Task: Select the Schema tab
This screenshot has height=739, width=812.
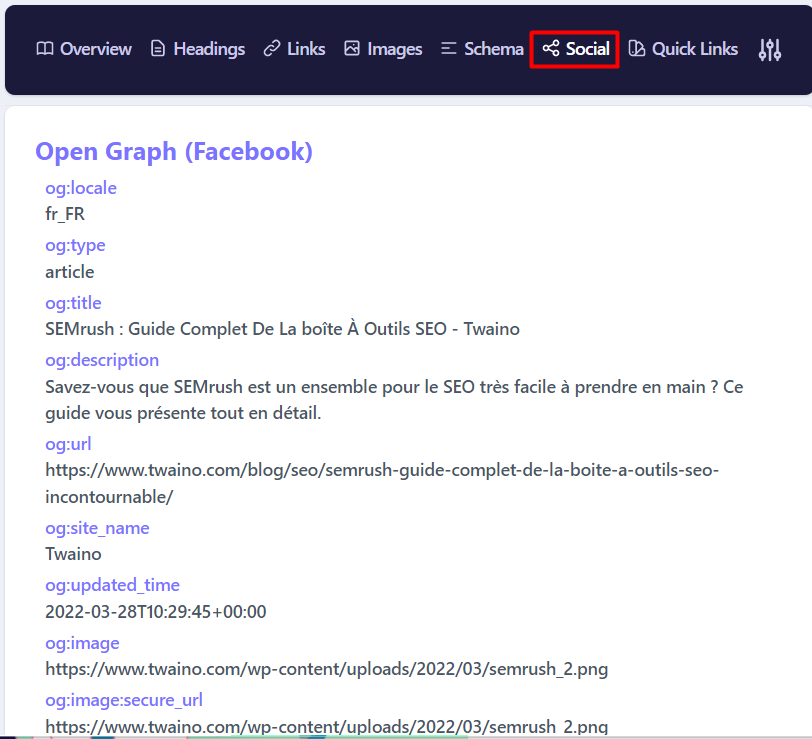Action: [x=482, y=49]
